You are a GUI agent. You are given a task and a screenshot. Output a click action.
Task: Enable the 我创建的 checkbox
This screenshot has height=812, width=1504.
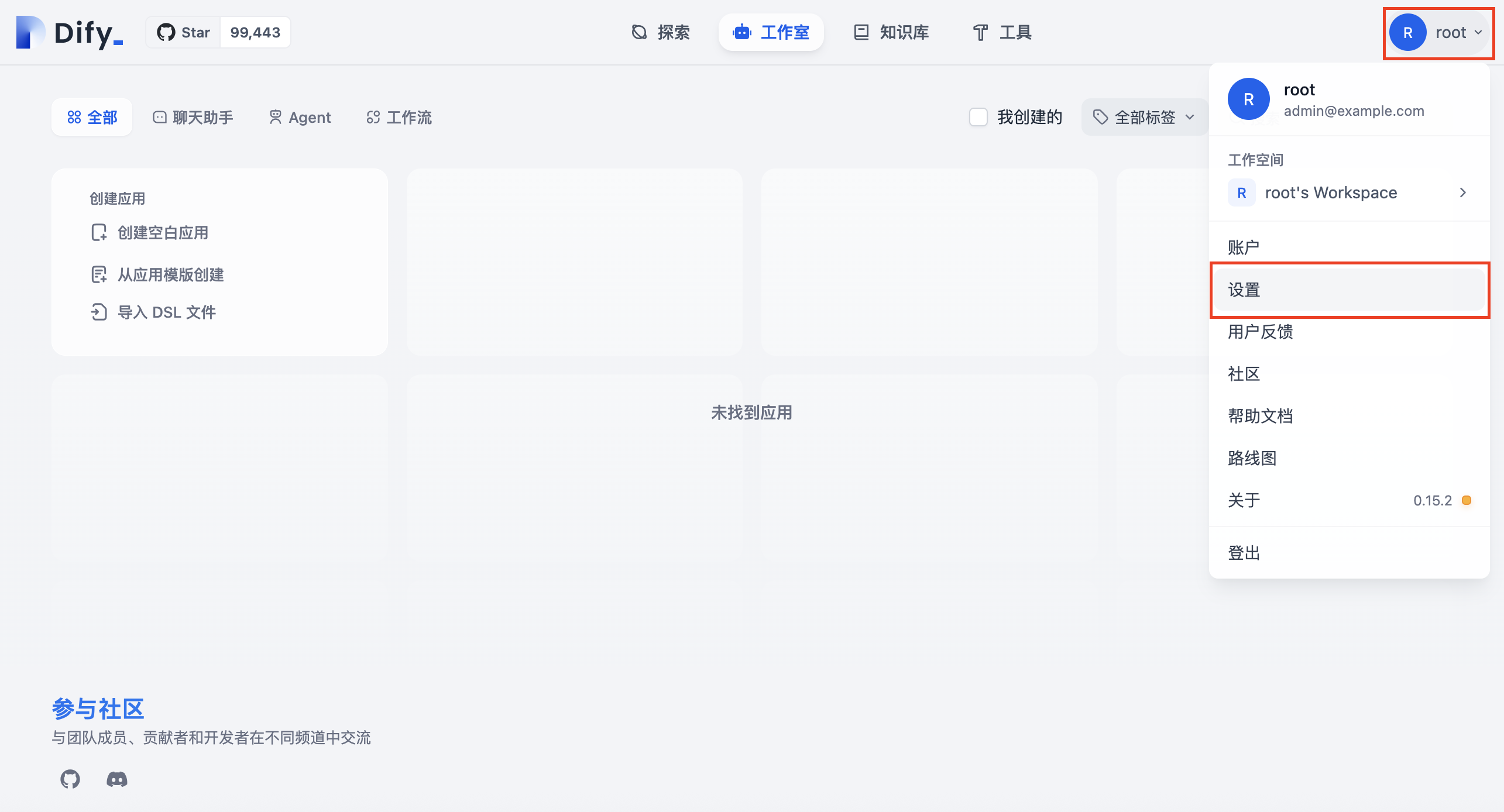pos(978,117)
